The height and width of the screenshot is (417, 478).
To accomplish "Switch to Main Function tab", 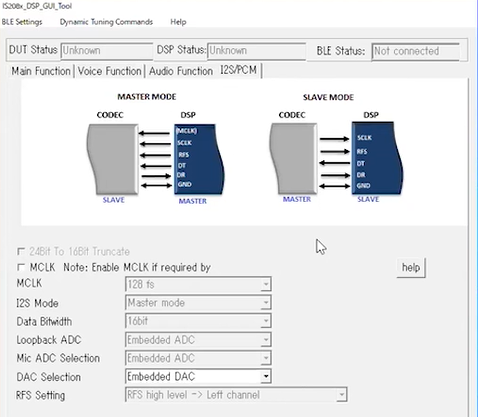I will click(x=41, y=71).
